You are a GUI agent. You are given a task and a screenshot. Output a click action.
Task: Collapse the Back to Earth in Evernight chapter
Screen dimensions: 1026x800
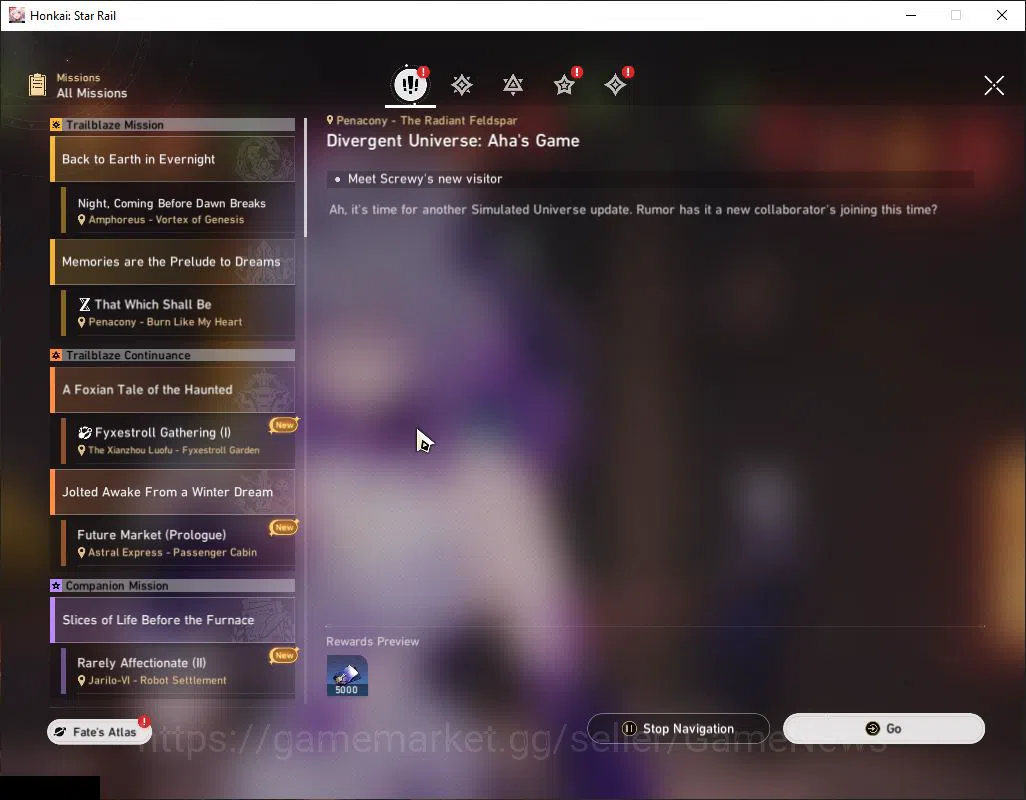173,159
